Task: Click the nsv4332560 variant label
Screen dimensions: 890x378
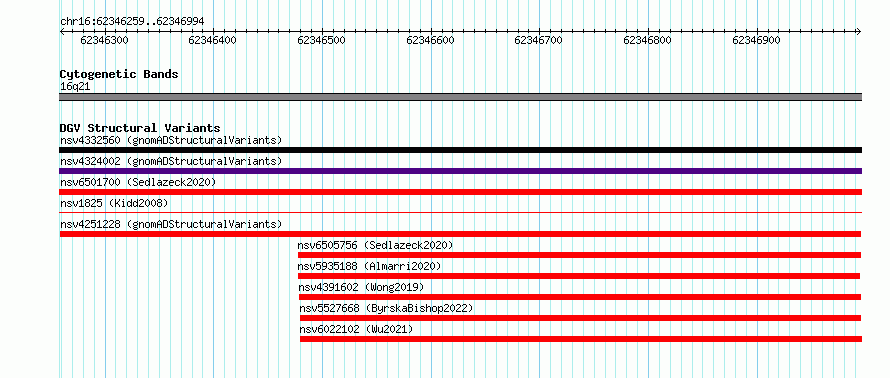Action: click(x=171, y=140)
